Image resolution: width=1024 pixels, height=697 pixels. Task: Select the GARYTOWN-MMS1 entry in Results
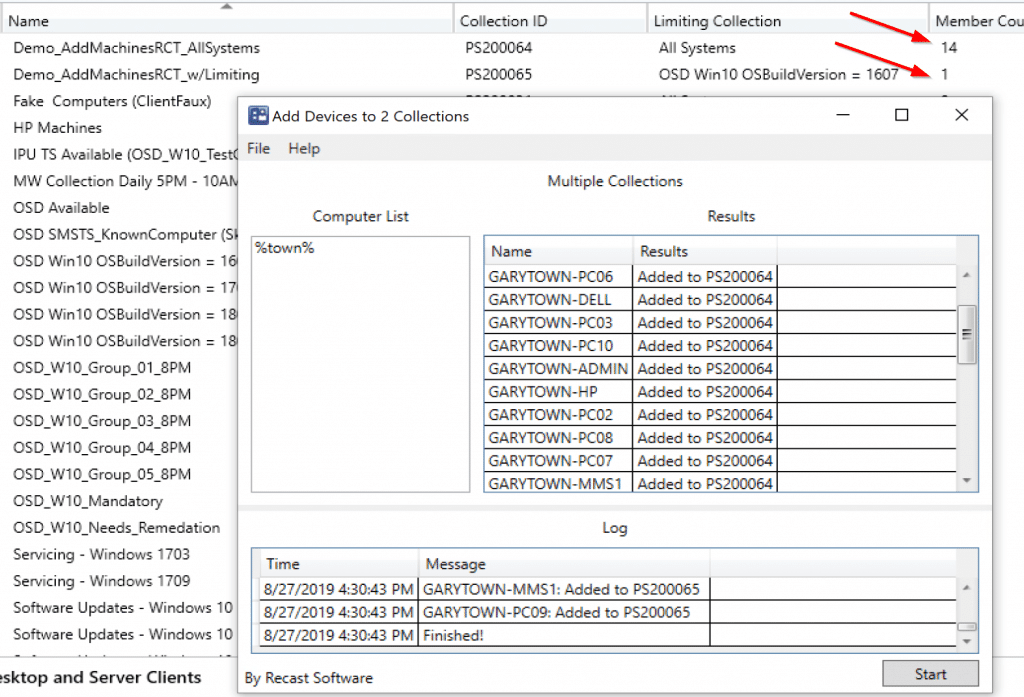[x=557, y=483]
